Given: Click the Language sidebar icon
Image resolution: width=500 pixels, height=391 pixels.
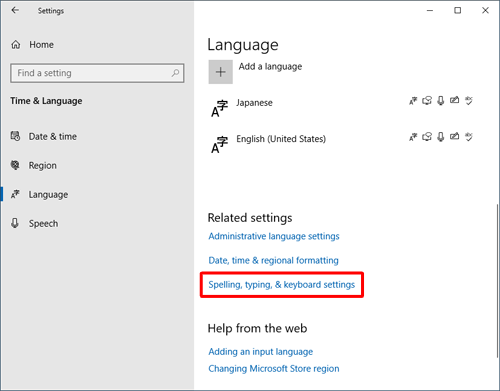Looking at the screenshot, I should tap(15, 194).
